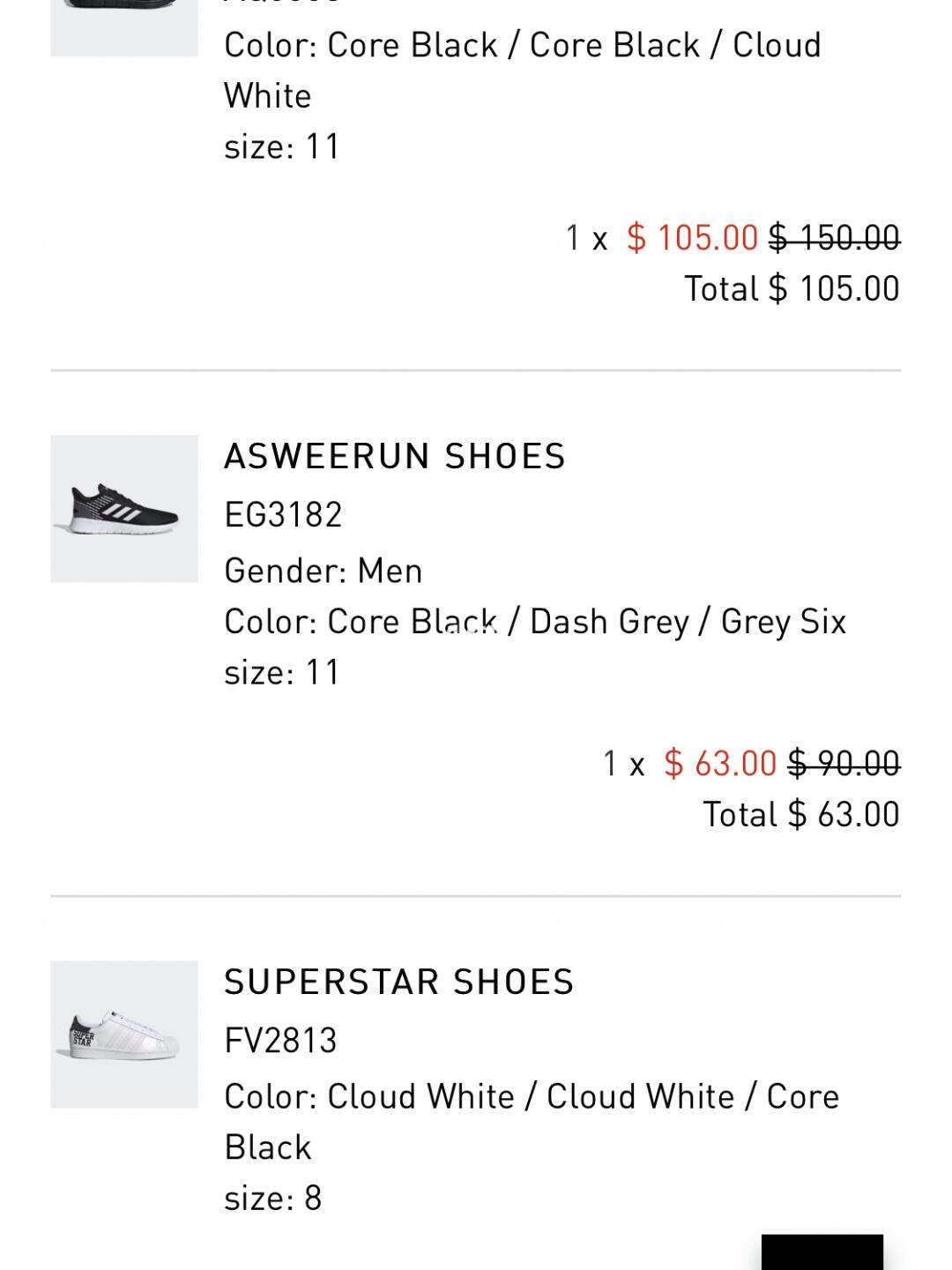
Task: Click the crossed-out $ 90.00 price
Action: pos(844,763)
